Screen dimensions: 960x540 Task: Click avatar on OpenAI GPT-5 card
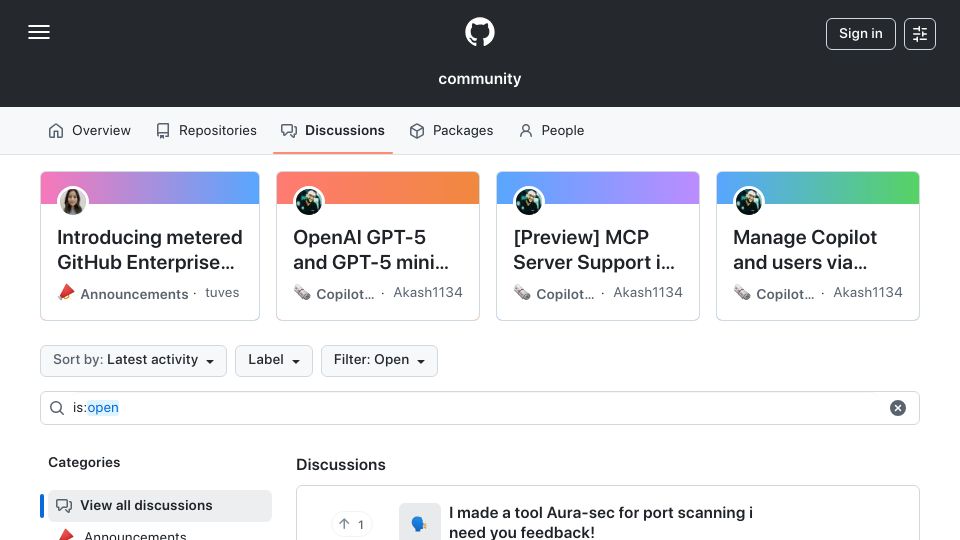(309, 201)
